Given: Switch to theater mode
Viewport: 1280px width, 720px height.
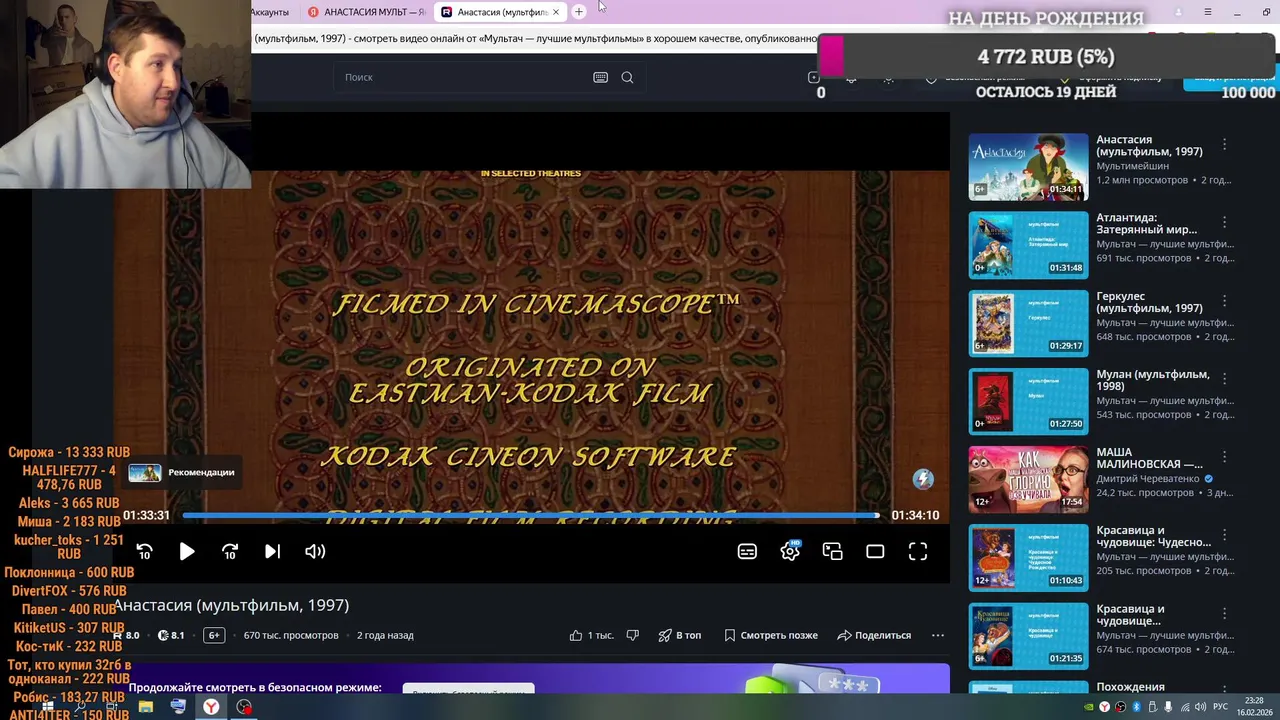Looking at the screenshot, I should tap(875, 551).
